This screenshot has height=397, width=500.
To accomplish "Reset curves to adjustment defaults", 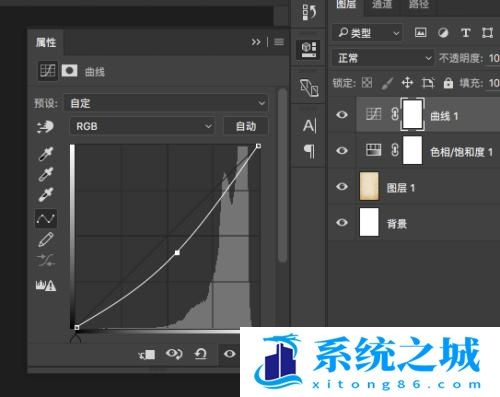I will click(x=201, y=354).
